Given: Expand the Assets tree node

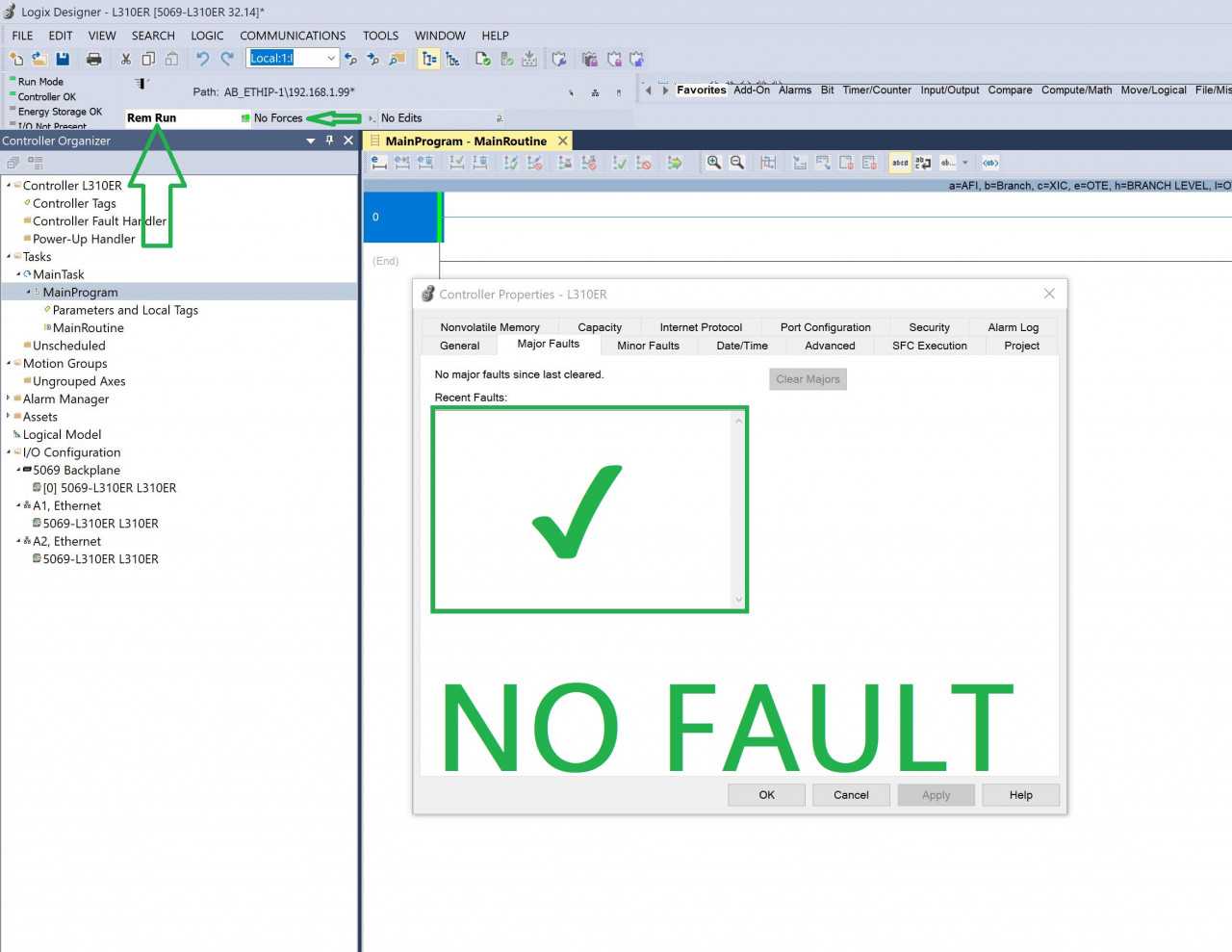Looking at the screenshot, I should [9, 417].
